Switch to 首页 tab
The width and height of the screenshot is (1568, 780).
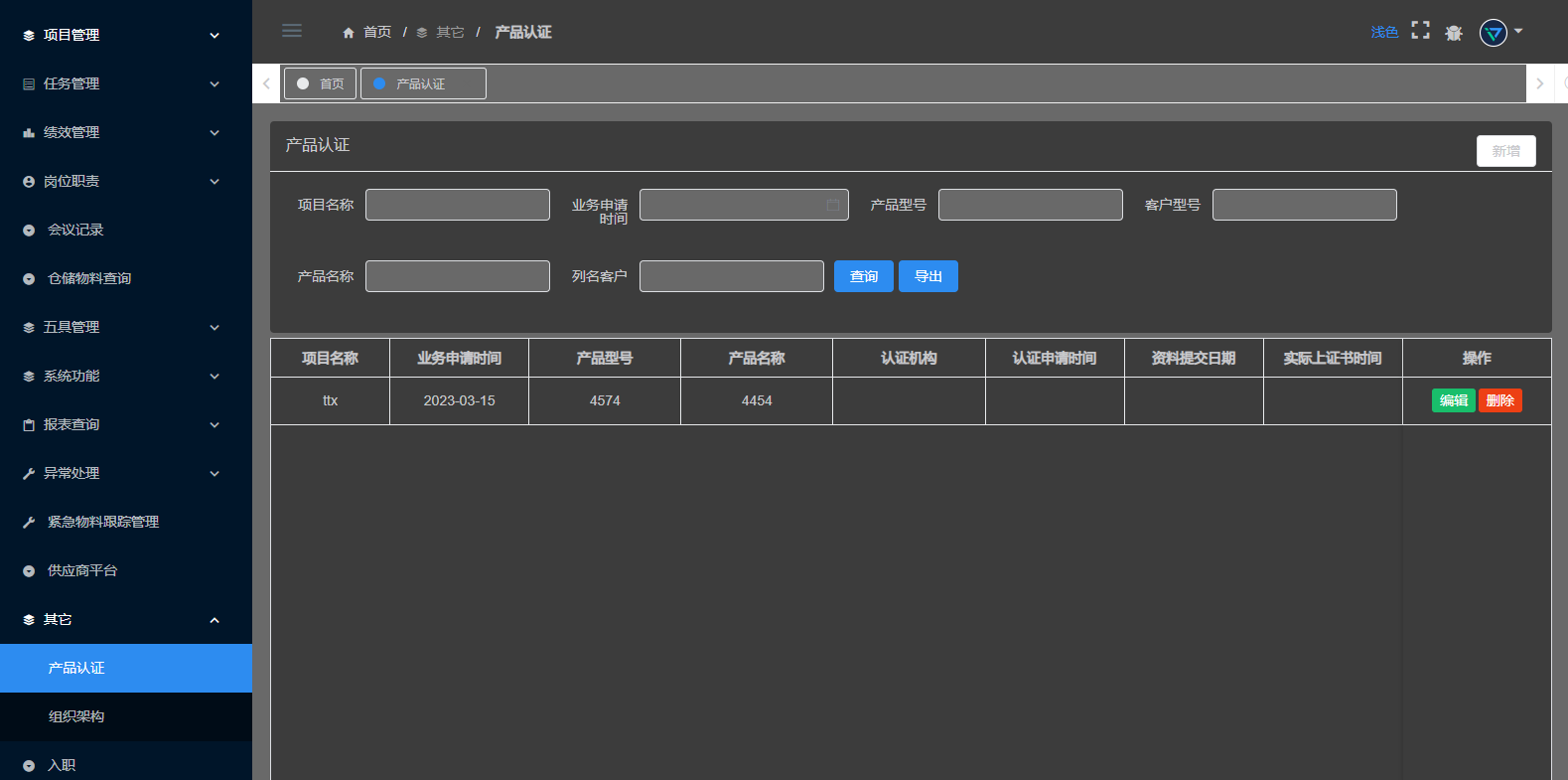point(320,83)
